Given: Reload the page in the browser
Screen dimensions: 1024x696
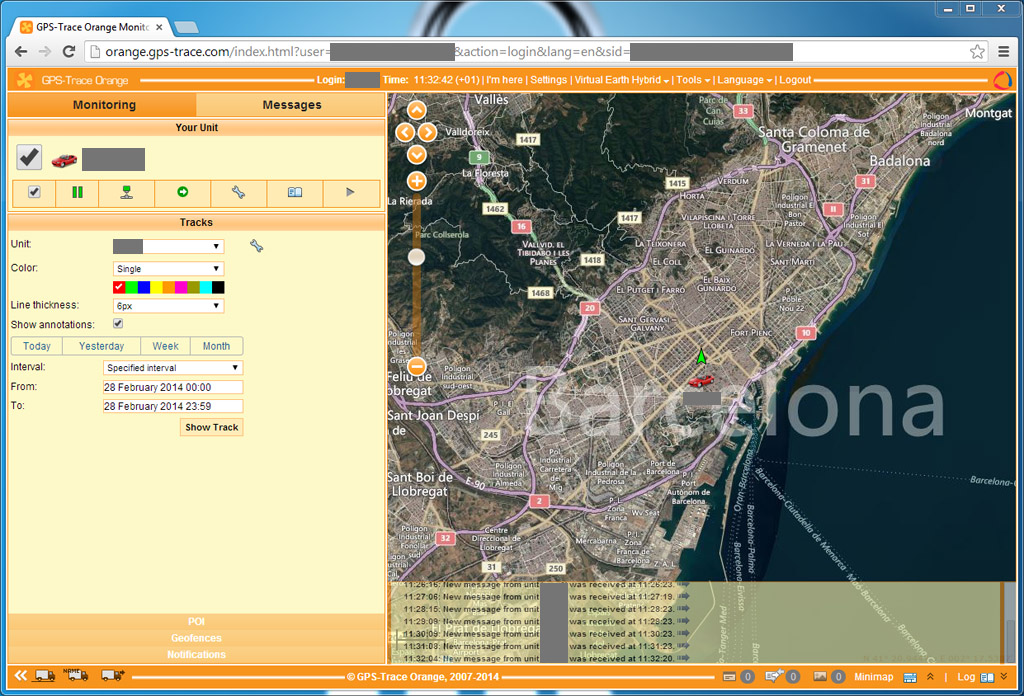Looking at the screenshot, I should tap(69, 52).
